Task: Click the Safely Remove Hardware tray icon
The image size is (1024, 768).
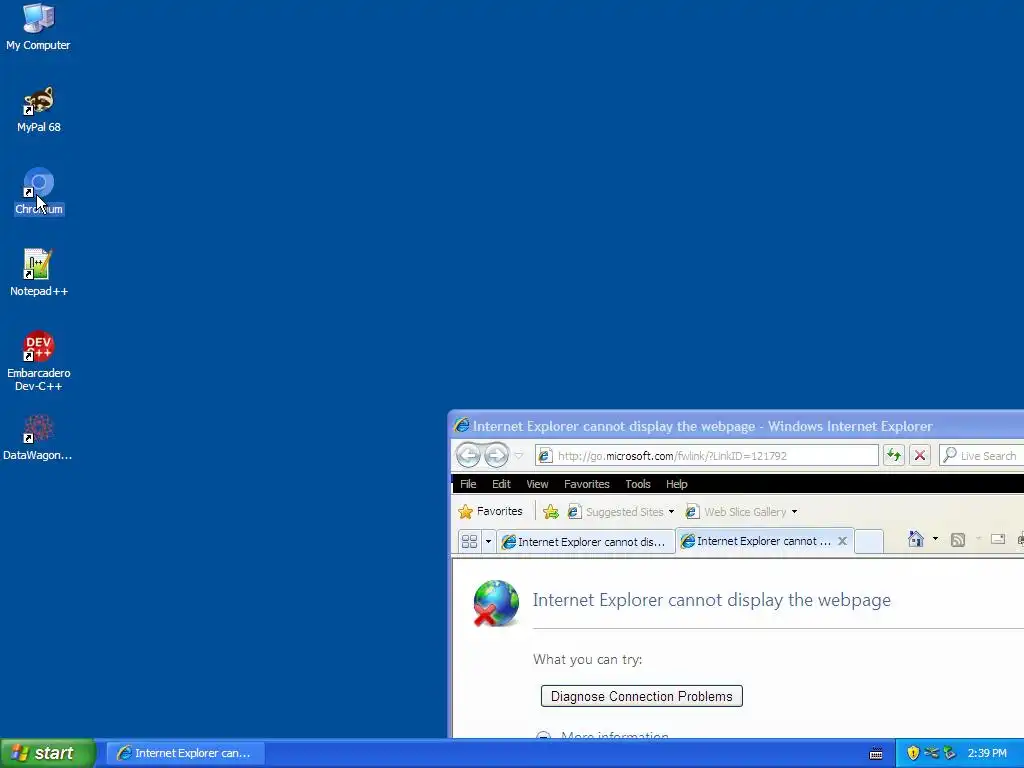Action: [x=949, y=753]
